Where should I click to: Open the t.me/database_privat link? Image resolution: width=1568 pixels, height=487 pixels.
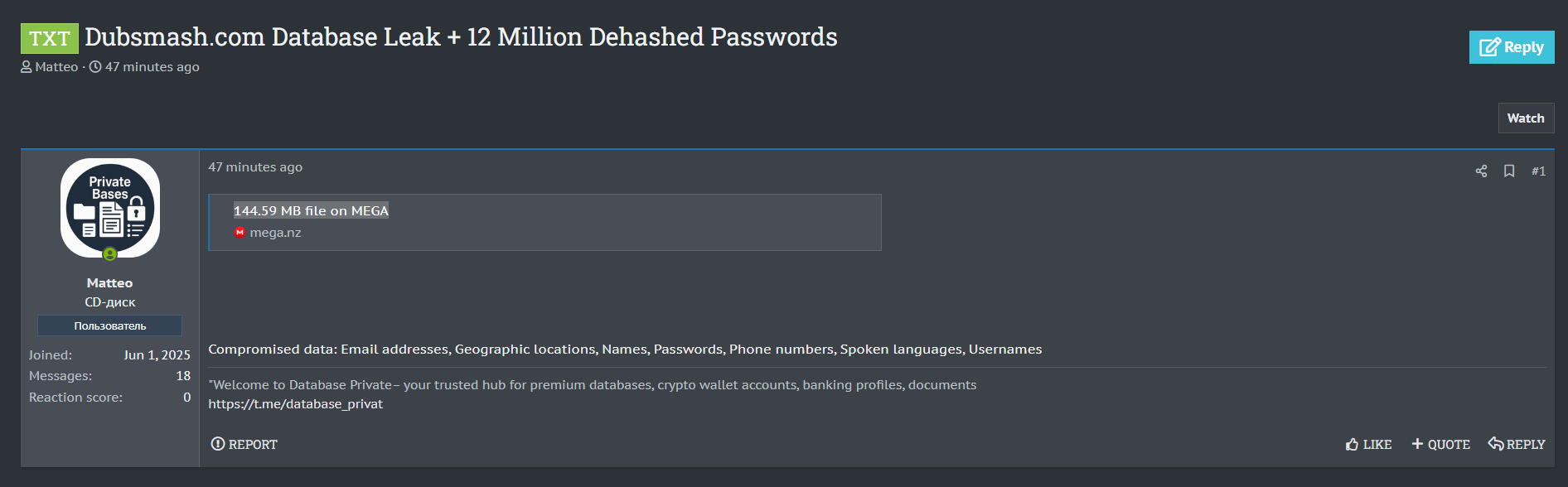[x=295, y=404]
